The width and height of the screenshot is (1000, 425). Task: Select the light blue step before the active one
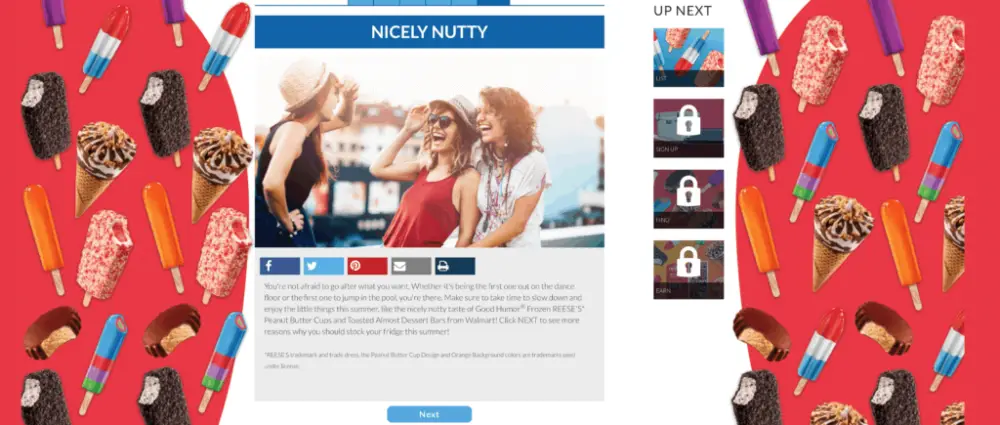pyautogui.click(x=464, y=3)
